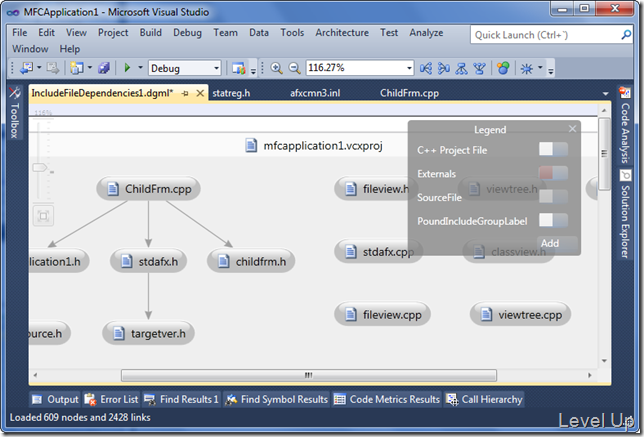Click the left-to-right graph layout icon
Image resolution: width=644 pixels, height=437 pixels.
(426, 68)
